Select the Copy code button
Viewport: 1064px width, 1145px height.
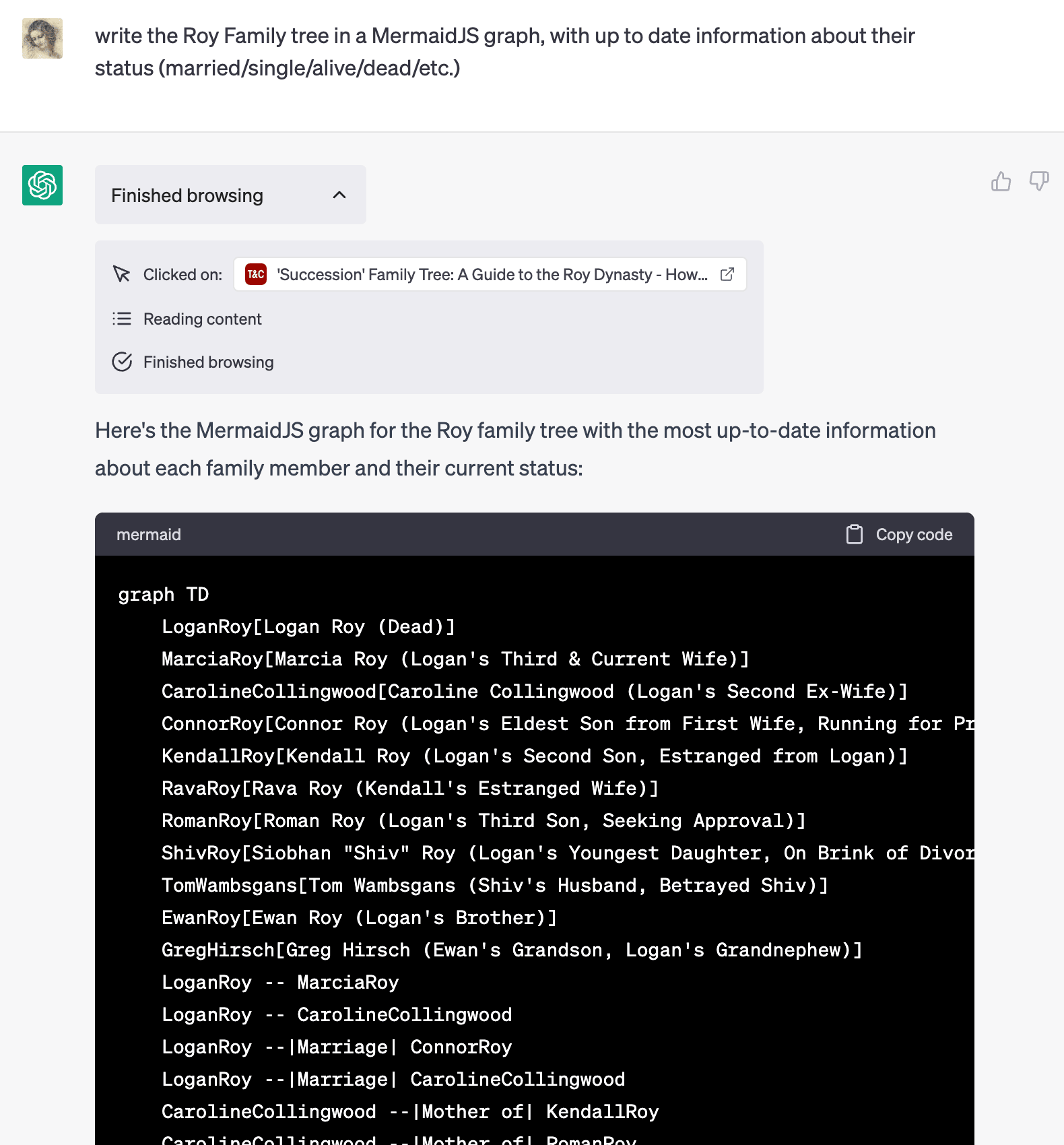click(898, 534)
